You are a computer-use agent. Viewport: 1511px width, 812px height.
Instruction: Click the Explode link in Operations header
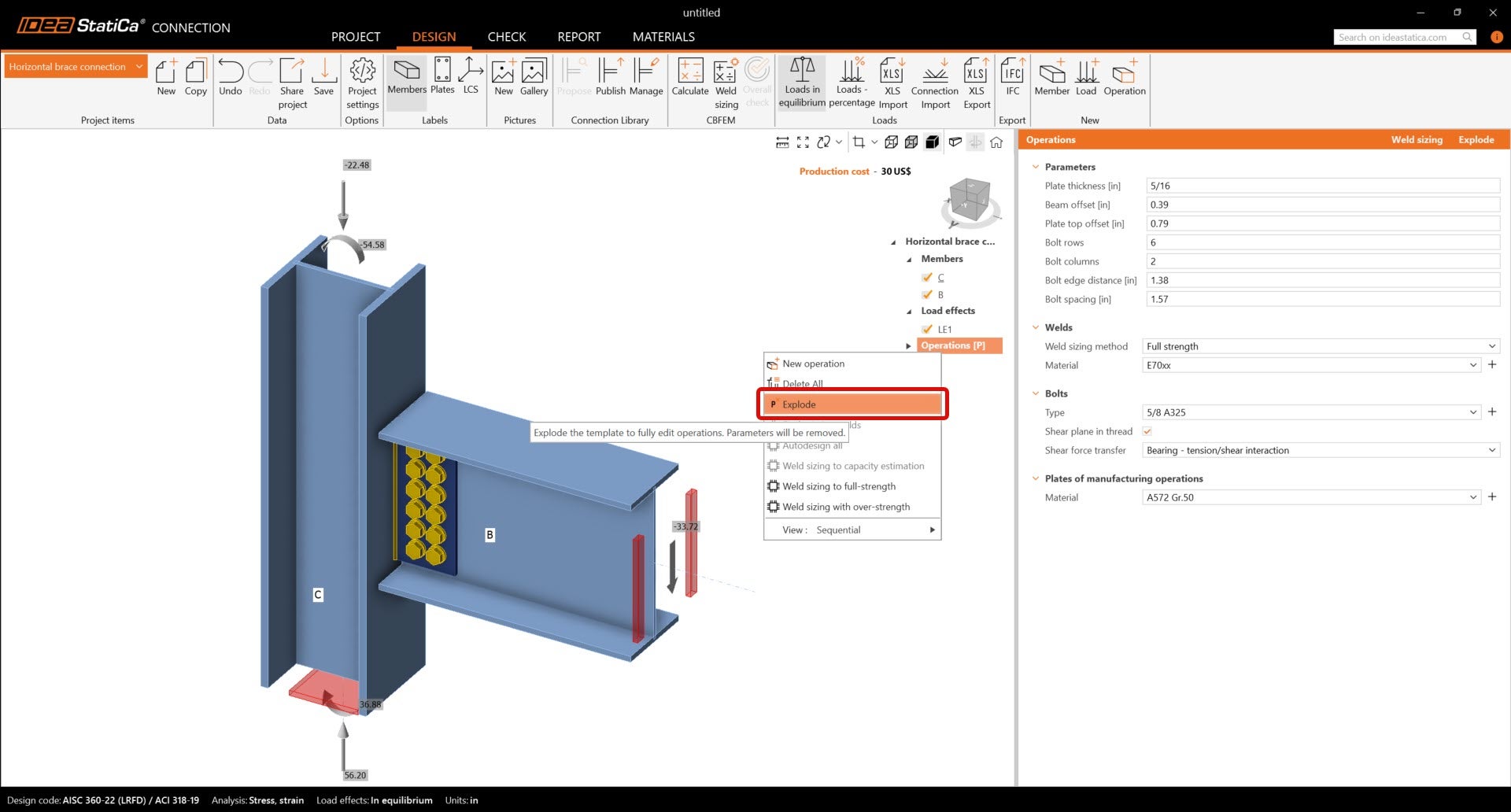pyautogui.click(x=1476, y=140)
